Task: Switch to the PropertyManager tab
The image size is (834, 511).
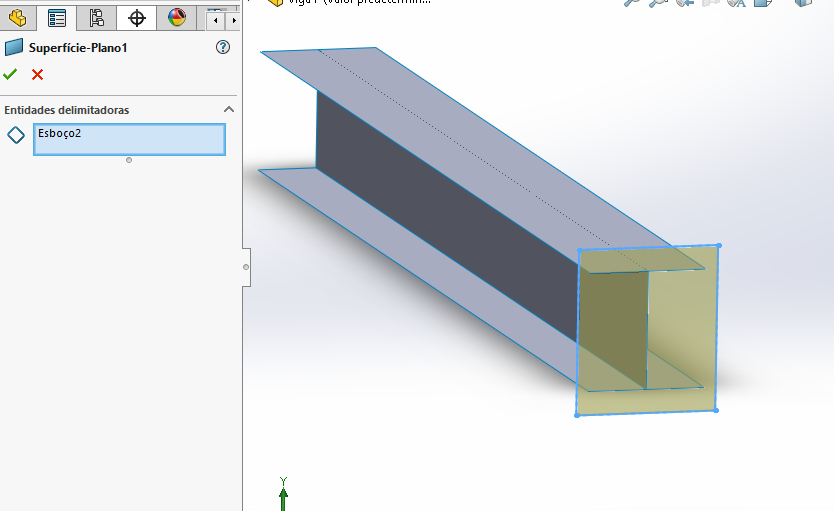Action: pos(57,18)
